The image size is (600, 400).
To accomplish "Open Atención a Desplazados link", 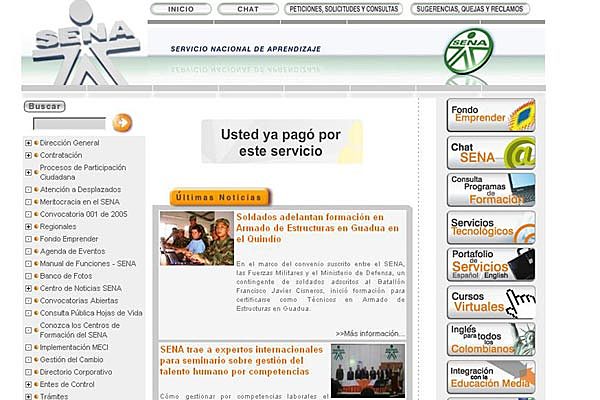I will tap(80, 189).
